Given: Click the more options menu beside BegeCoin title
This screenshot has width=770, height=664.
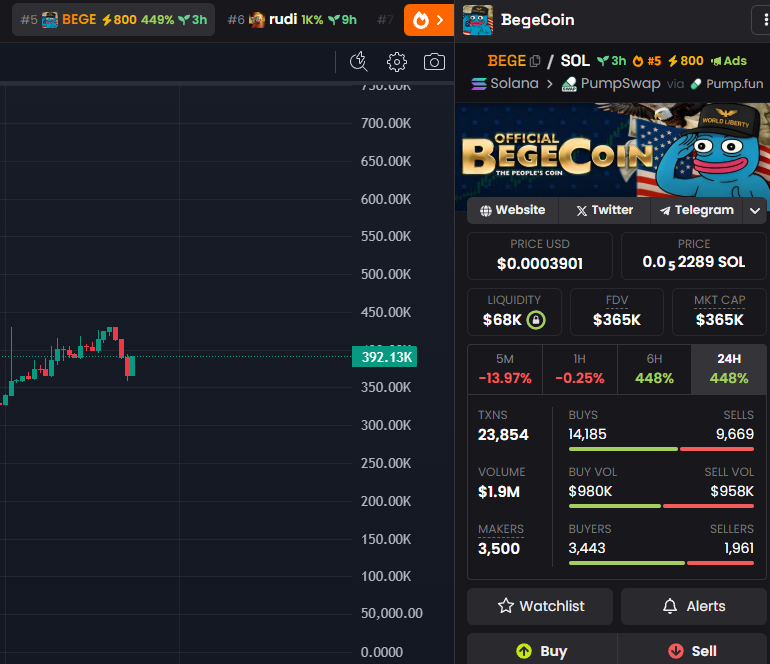Looking at the screenshot, I should (762, 20).
